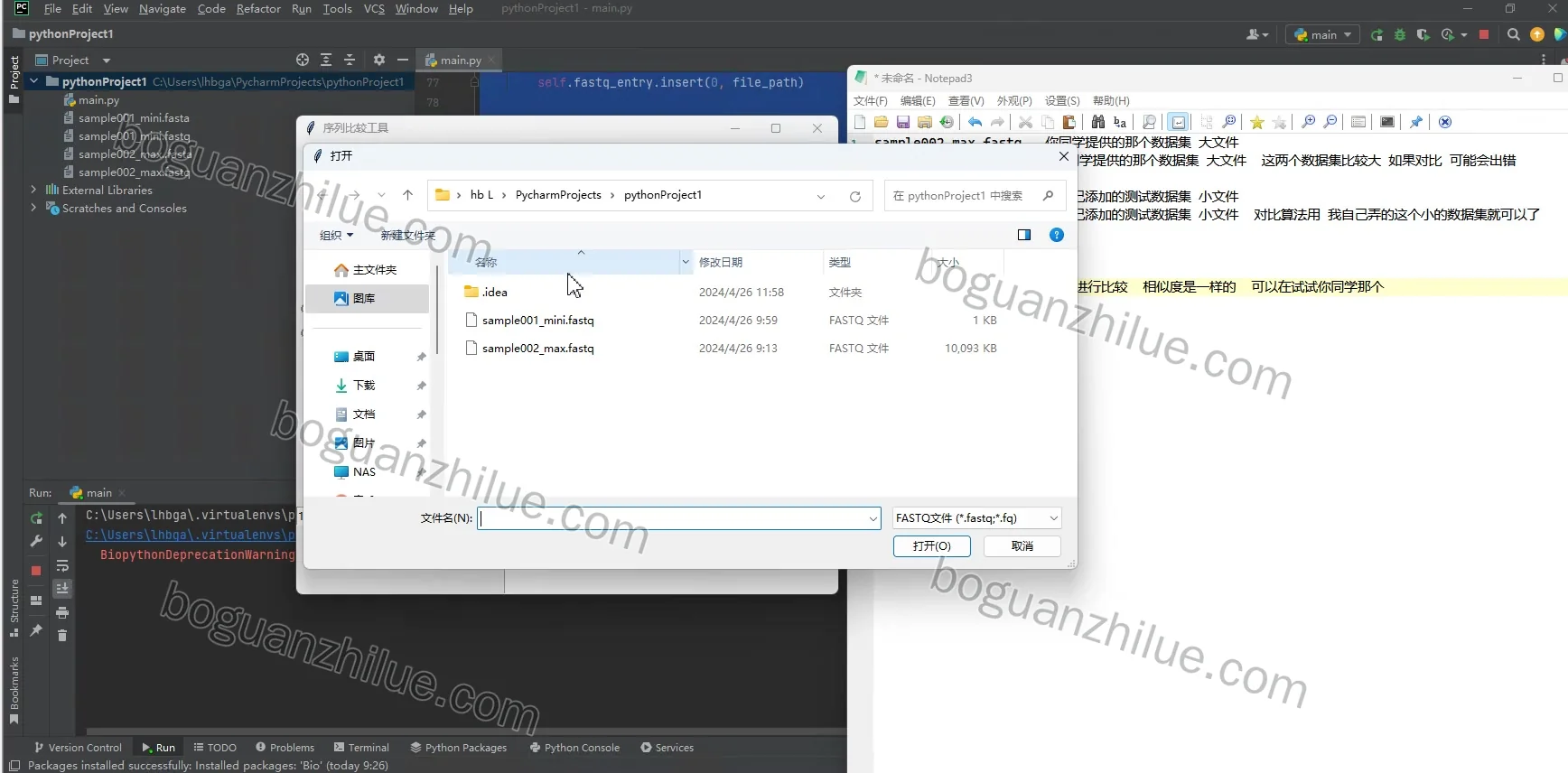Collapse the pythonProject1 root folder
This screenshot has width=1568, height=773.
33,81
